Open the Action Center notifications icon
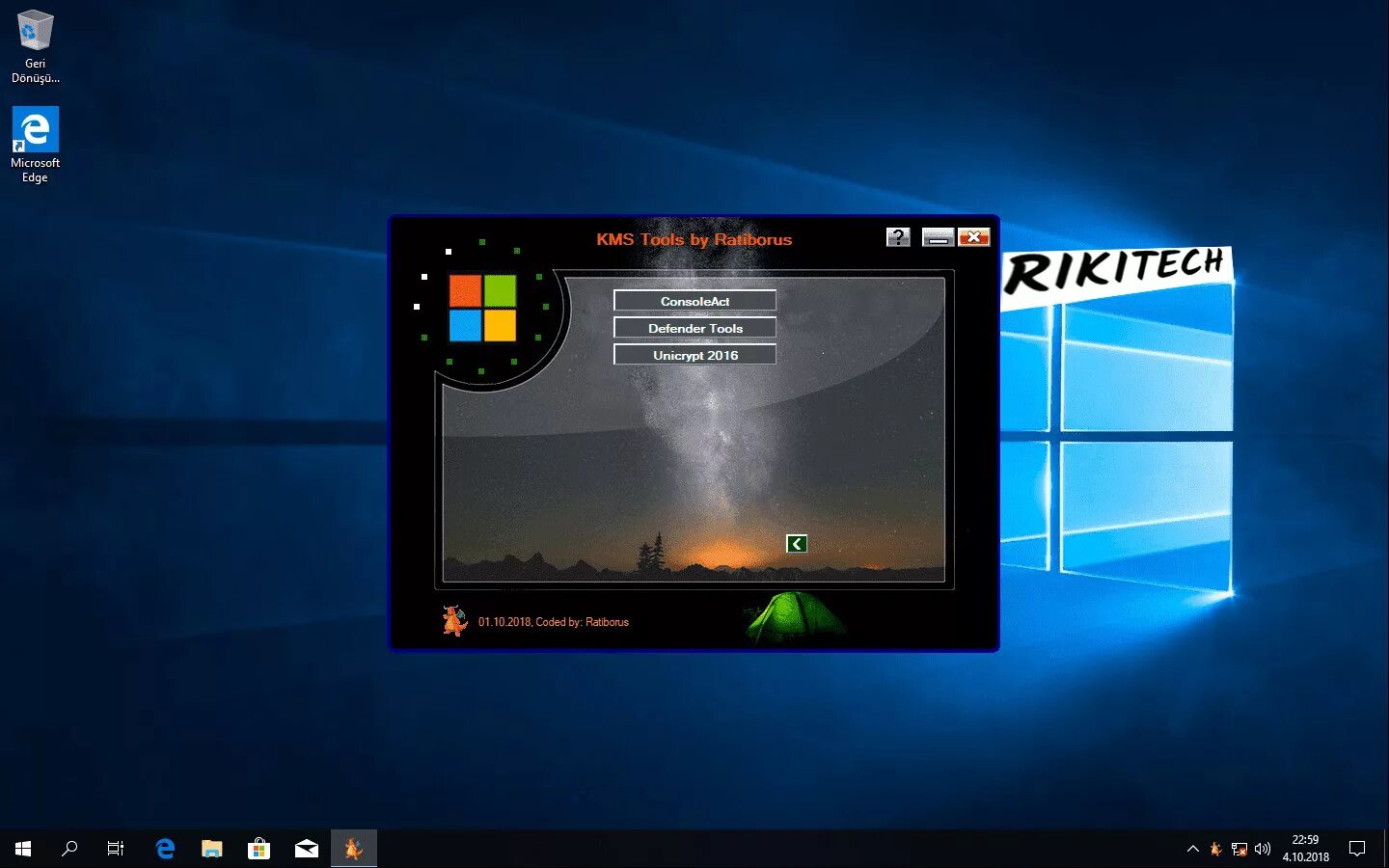1389x868 pixels. 1357,849
